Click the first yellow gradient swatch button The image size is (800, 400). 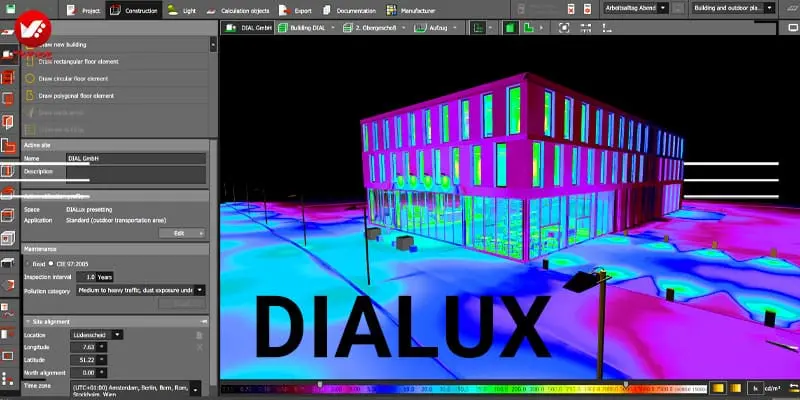tap(718, 388)
